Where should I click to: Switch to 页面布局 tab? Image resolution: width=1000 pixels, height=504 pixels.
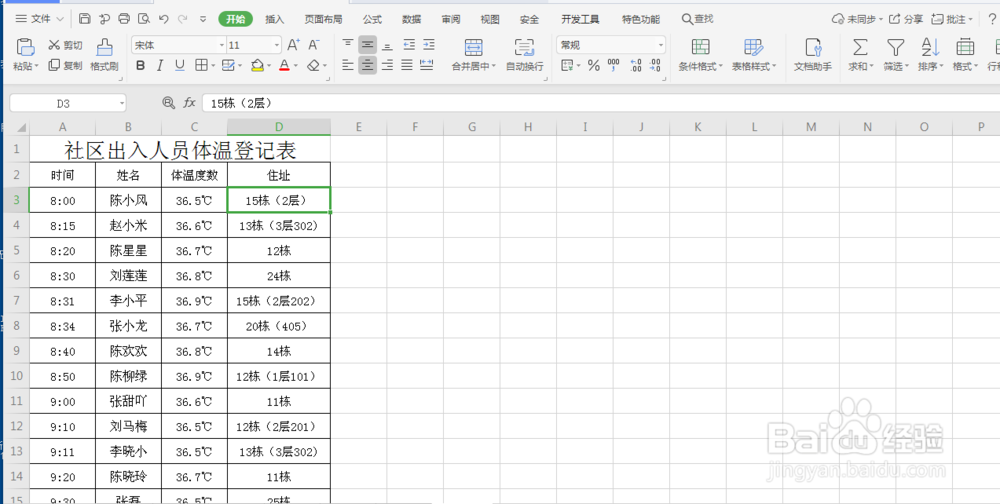point(323,19)
